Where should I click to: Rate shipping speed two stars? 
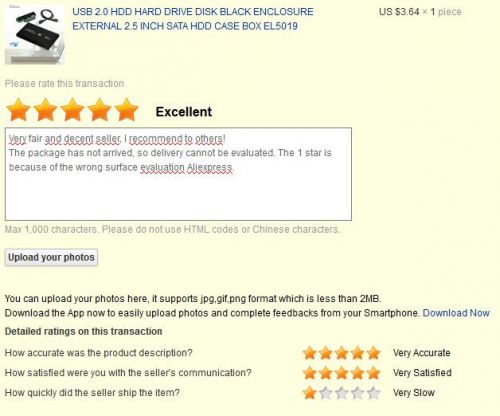(x=326, y=393)
